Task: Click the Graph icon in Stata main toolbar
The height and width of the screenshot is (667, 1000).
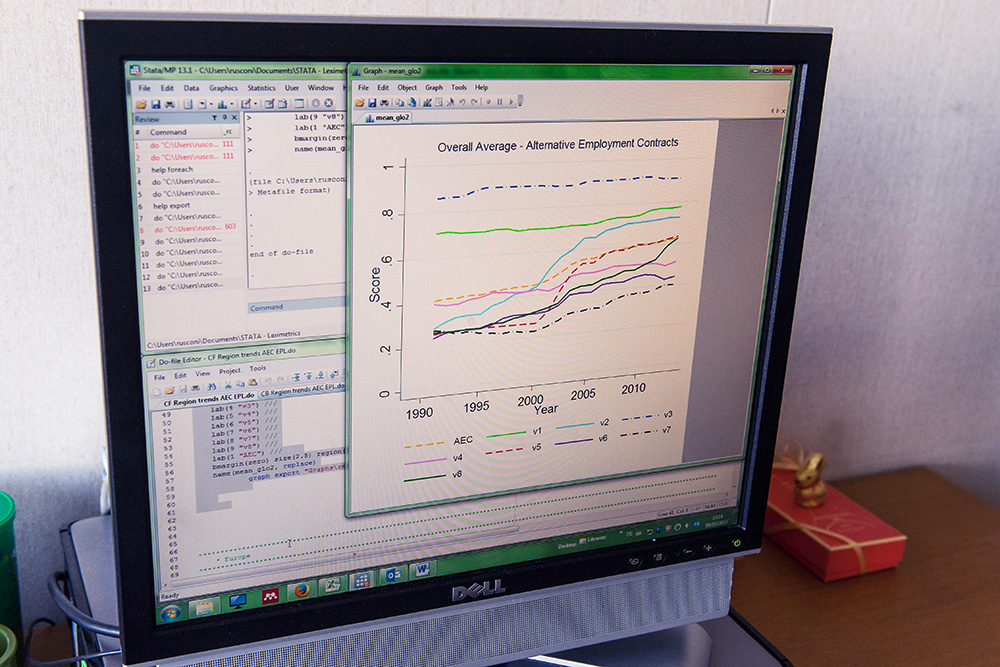Action: coord(221,104)
